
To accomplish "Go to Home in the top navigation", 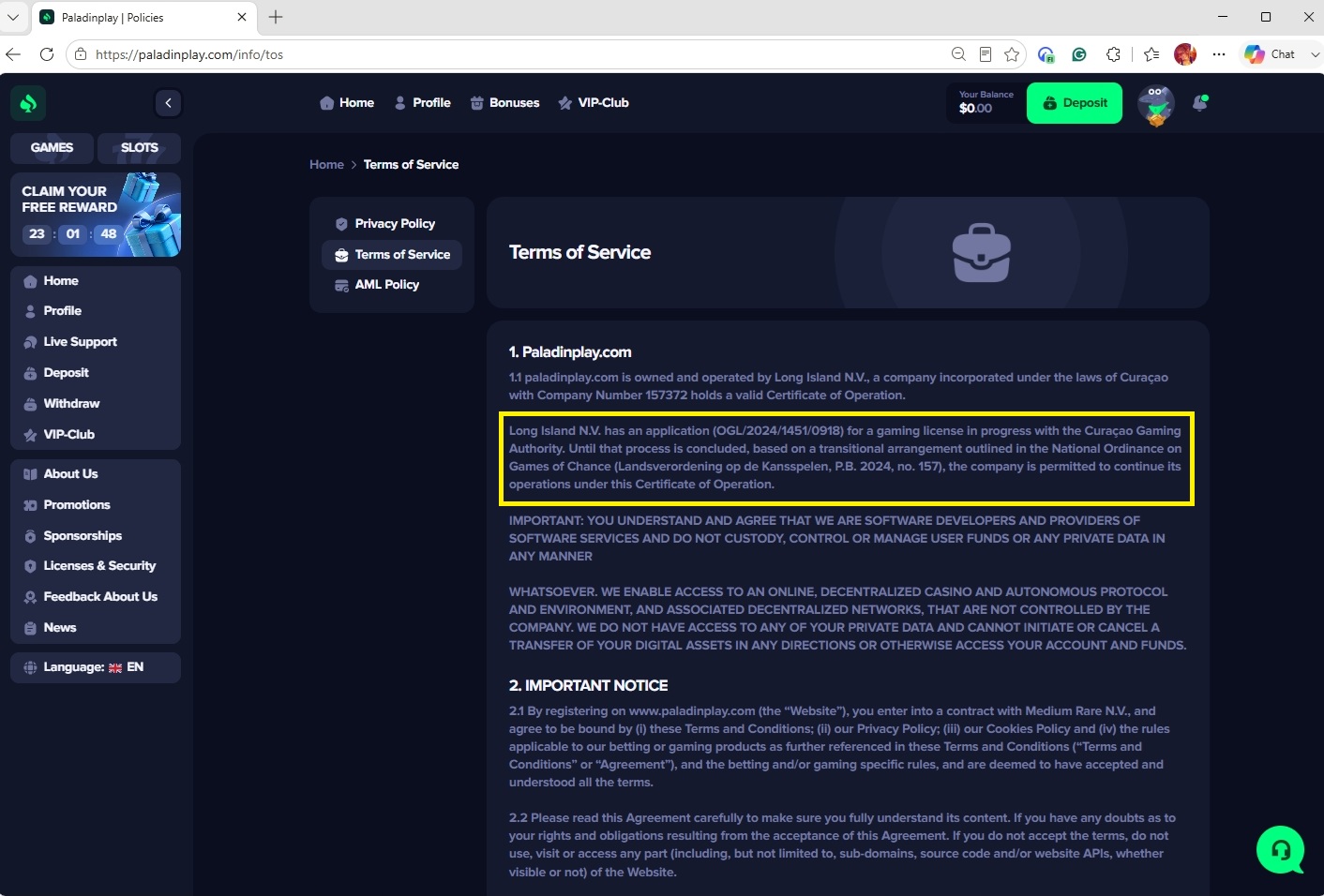I will [x=347, y=103].
